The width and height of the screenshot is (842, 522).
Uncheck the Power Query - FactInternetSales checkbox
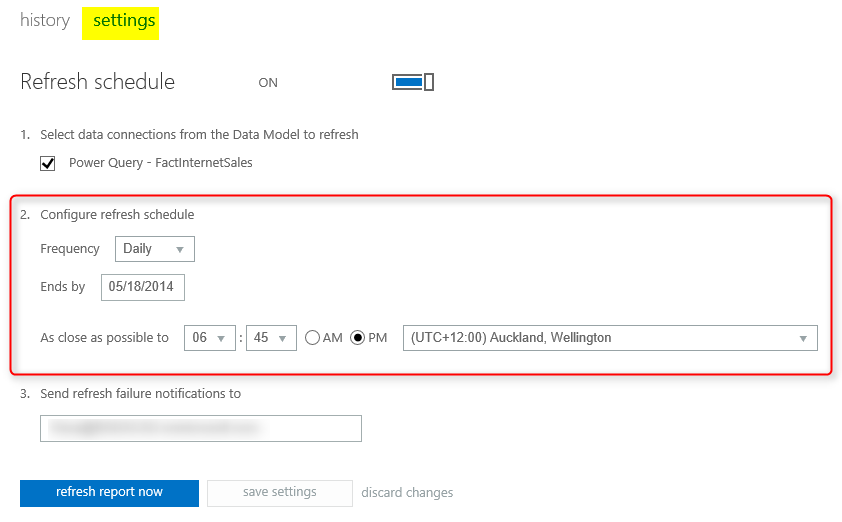[x=47, y=163]
